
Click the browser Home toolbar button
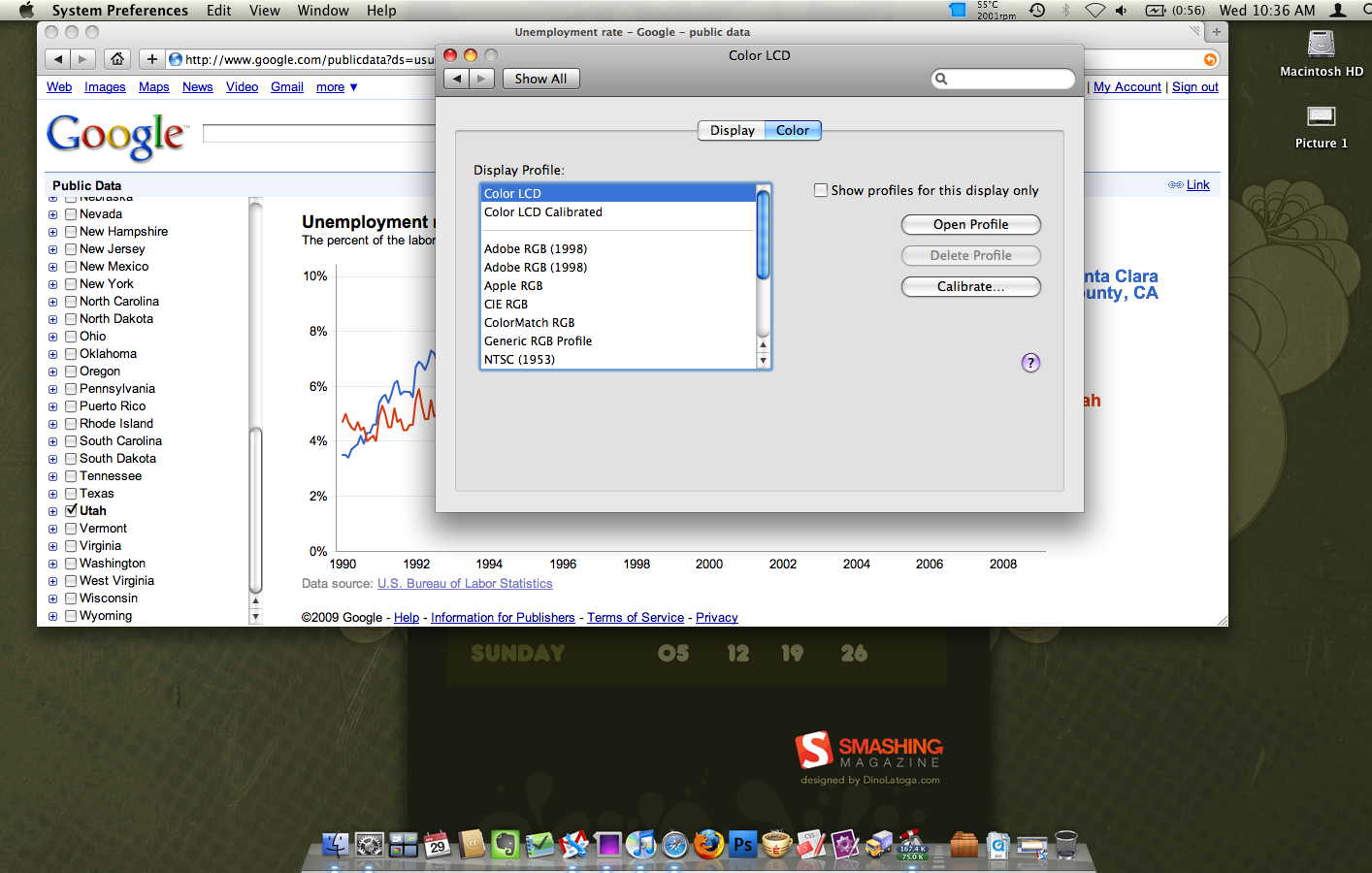click(x=117, y=59)
